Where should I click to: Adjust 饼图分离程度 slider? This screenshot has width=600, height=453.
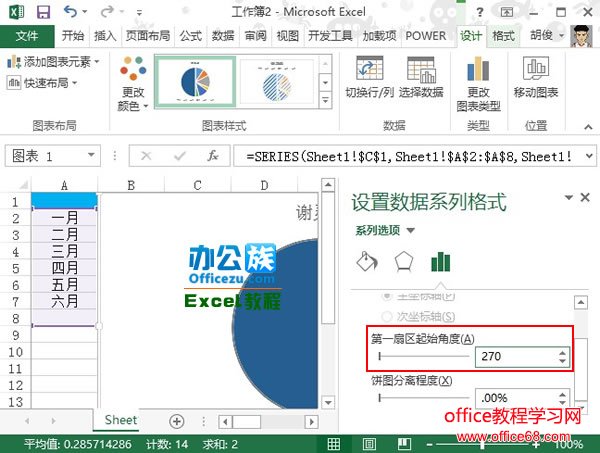424,398
